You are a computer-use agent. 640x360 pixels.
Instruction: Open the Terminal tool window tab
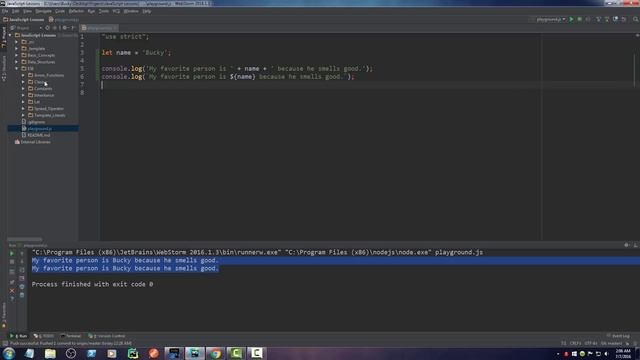point(71,336)
